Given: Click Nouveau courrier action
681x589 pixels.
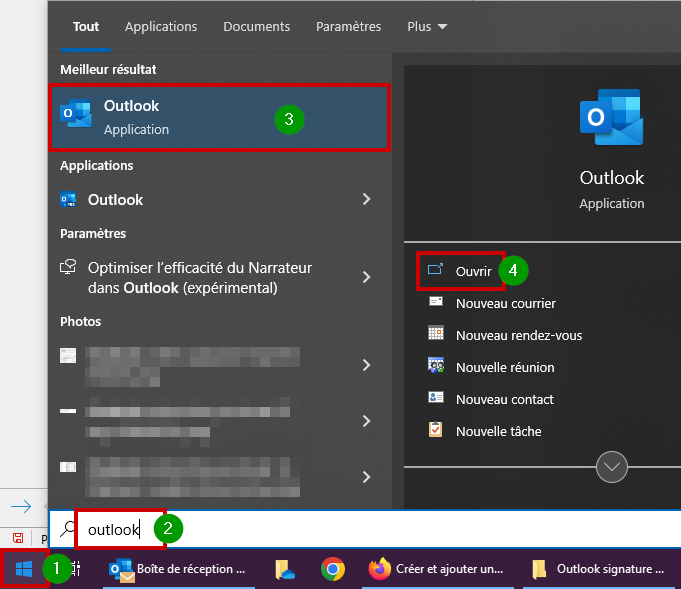Looking at the screenshot, I should point(506,303).
